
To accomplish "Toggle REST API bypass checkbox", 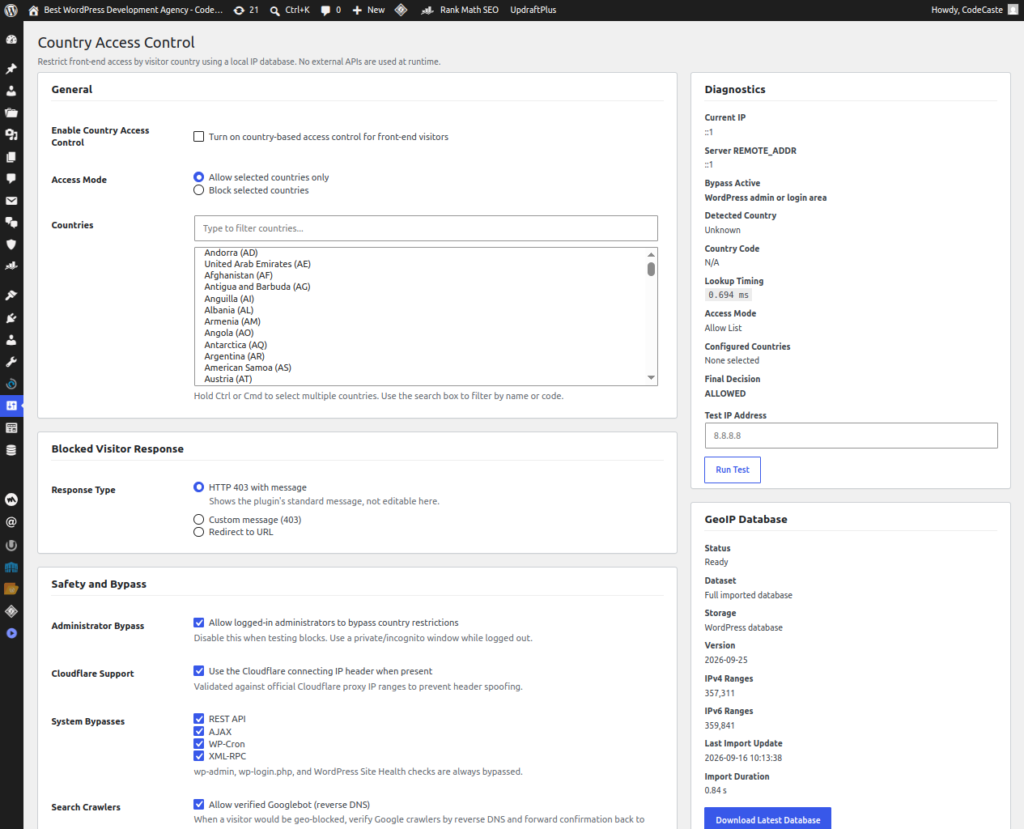I will pyautogui.click(x=199, y=719).
